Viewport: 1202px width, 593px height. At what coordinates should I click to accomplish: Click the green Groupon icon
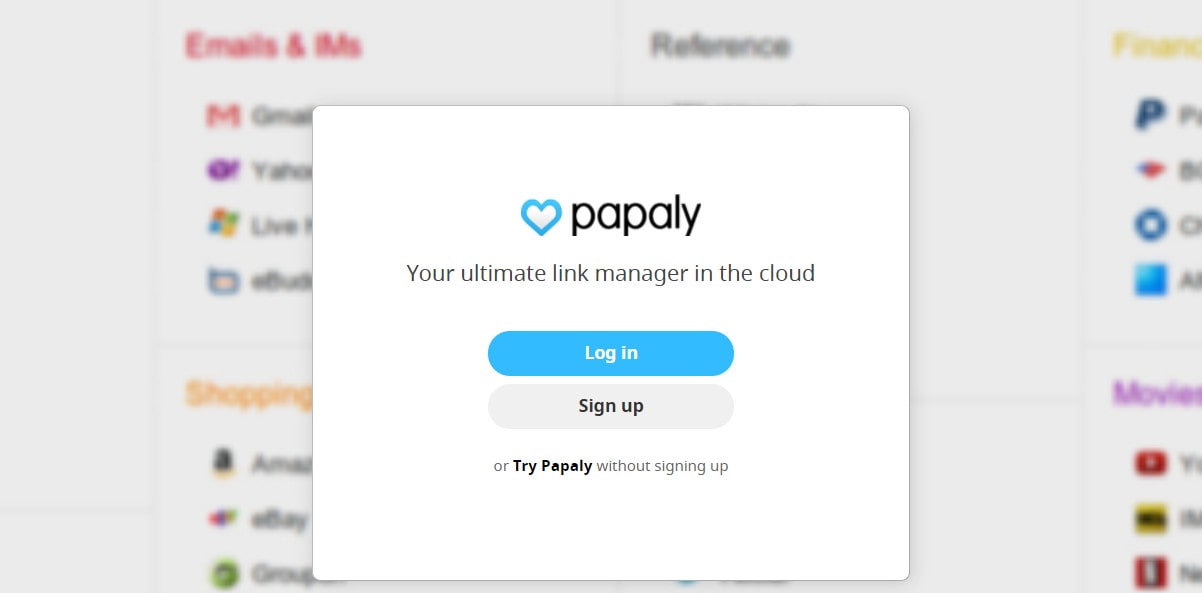[x=223, y=574]
